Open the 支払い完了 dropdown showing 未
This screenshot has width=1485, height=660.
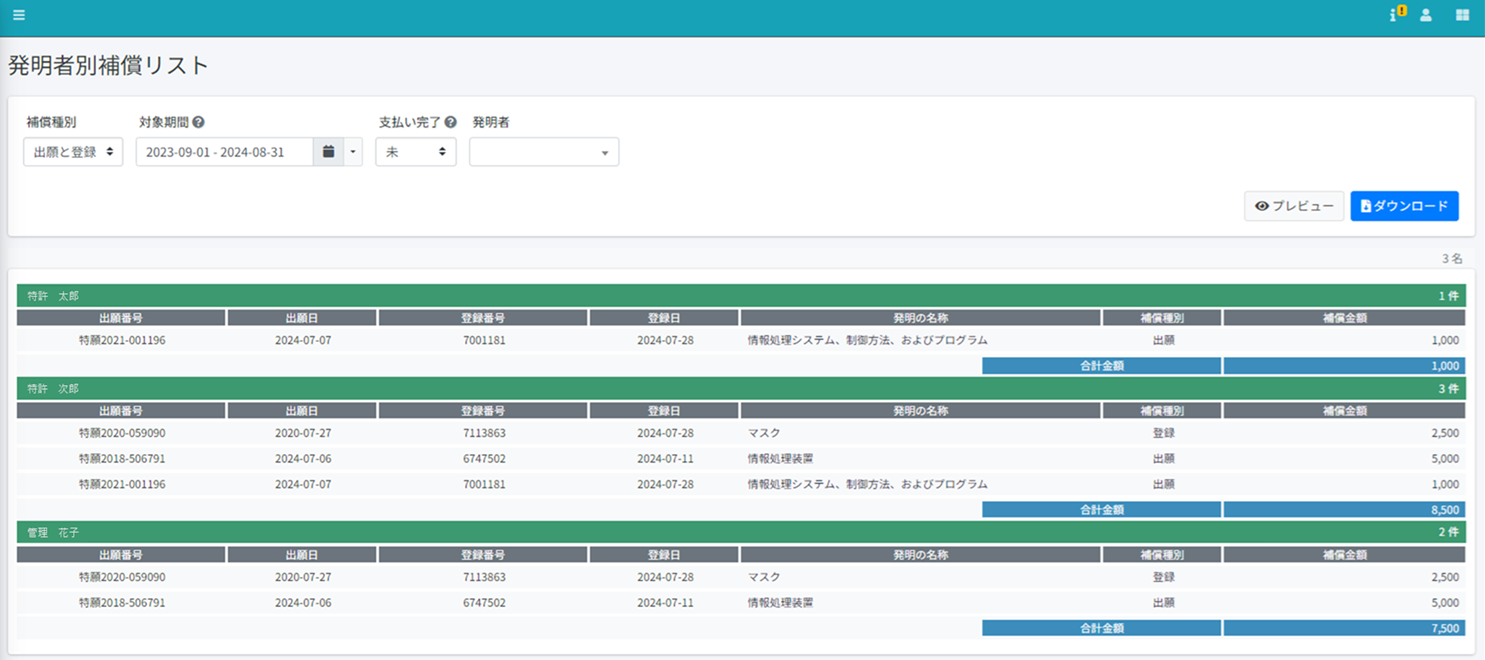pos(416,152)
